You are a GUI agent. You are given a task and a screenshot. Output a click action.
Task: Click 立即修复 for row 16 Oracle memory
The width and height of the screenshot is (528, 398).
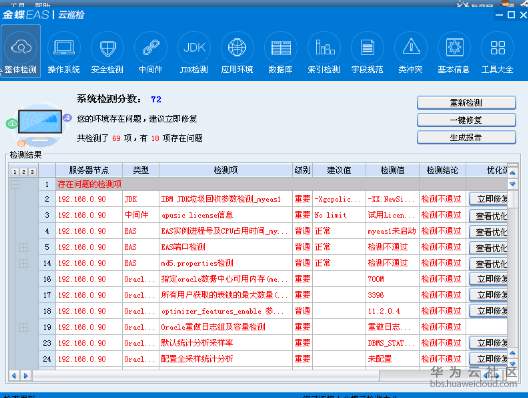pyautogui.click(x=489, y=279)
